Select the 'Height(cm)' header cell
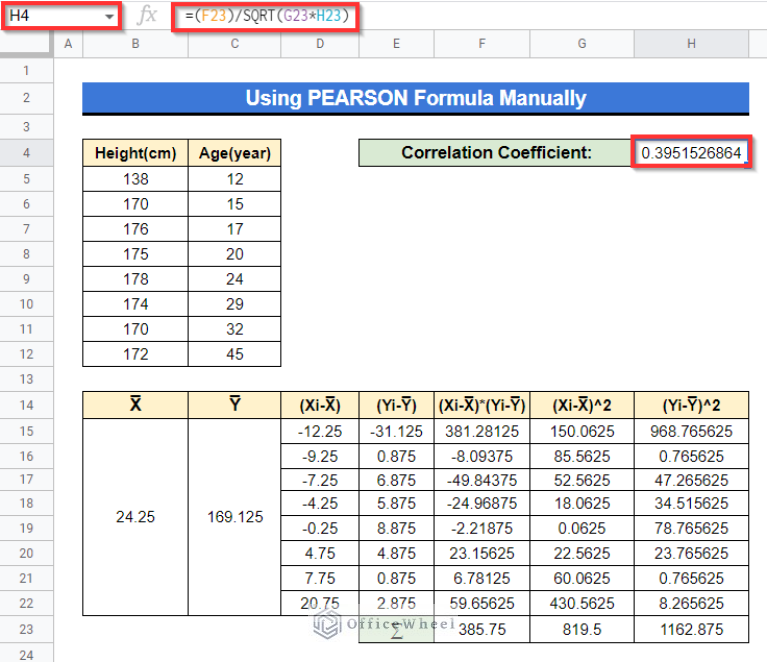Screen dimensions: 767x662 coord(135,153)
